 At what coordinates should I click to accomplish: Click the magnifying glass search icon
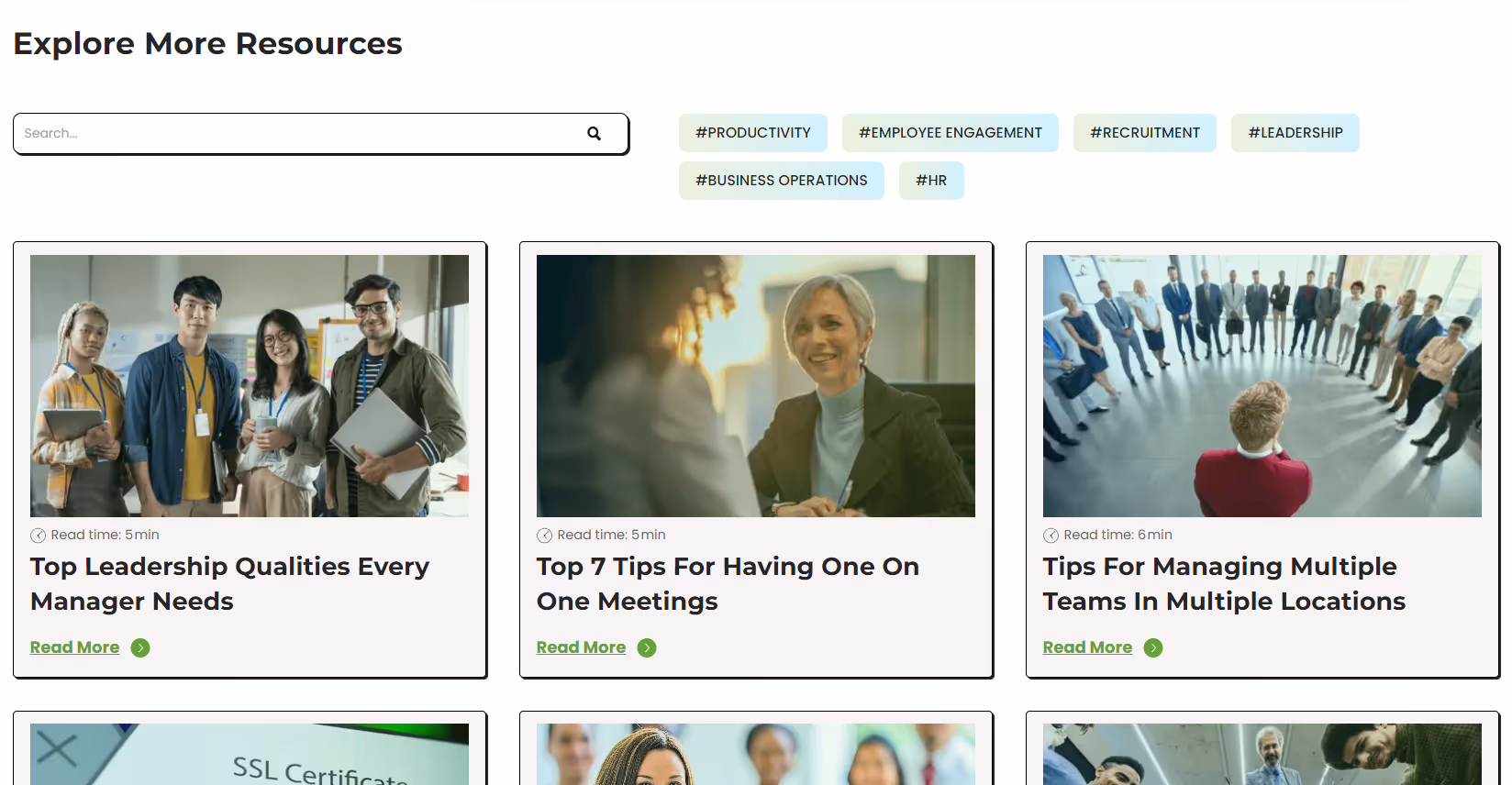(595, 134)
